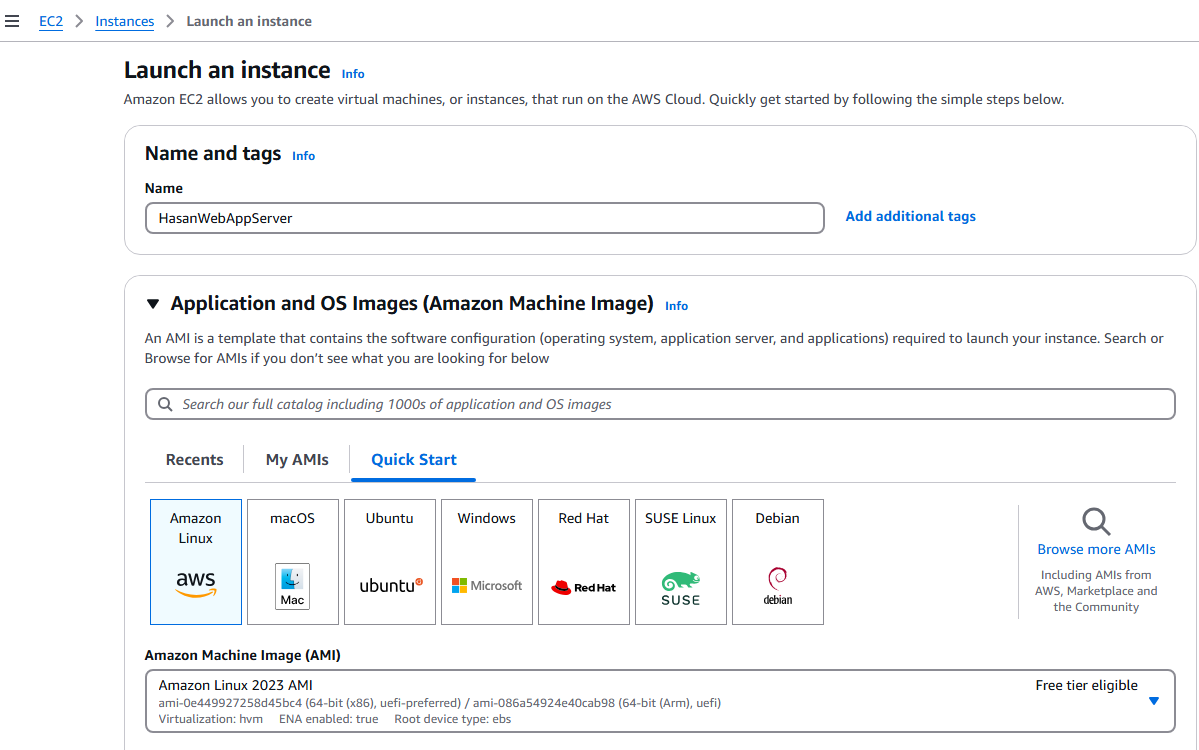Screen dimensions: 1199x750
Task: Click the 'Free tier eligible' label
Action: click(x=1086, y=685)
